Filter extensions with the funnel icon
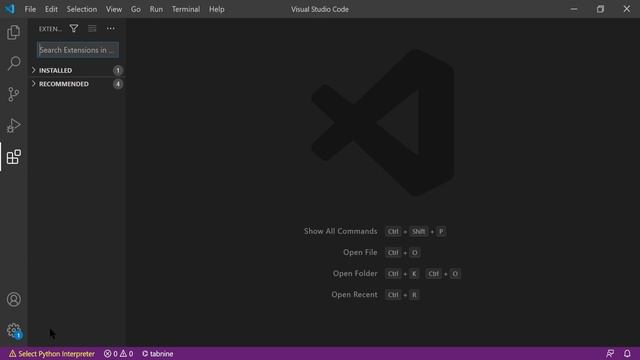The image size is (640, 360). pos(73,29)
